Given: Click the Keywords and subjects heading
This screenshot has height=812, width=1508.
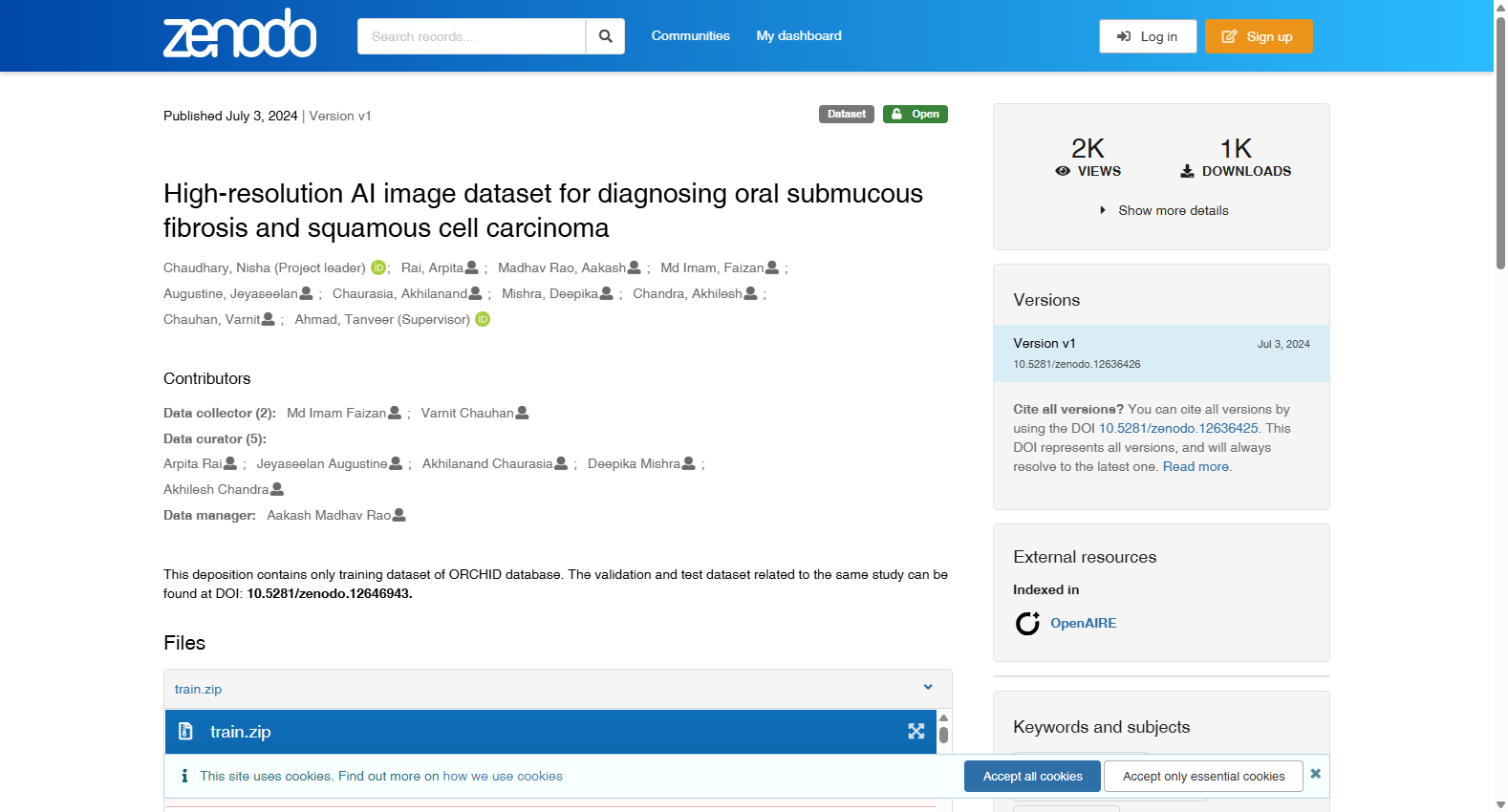Looking at the screenshot, I should click(1101, 727).
